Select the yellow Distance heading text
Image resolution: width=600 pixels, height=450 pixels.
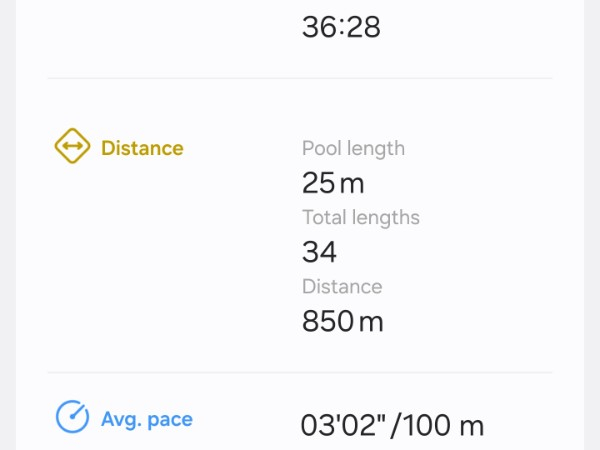[142, 148]
